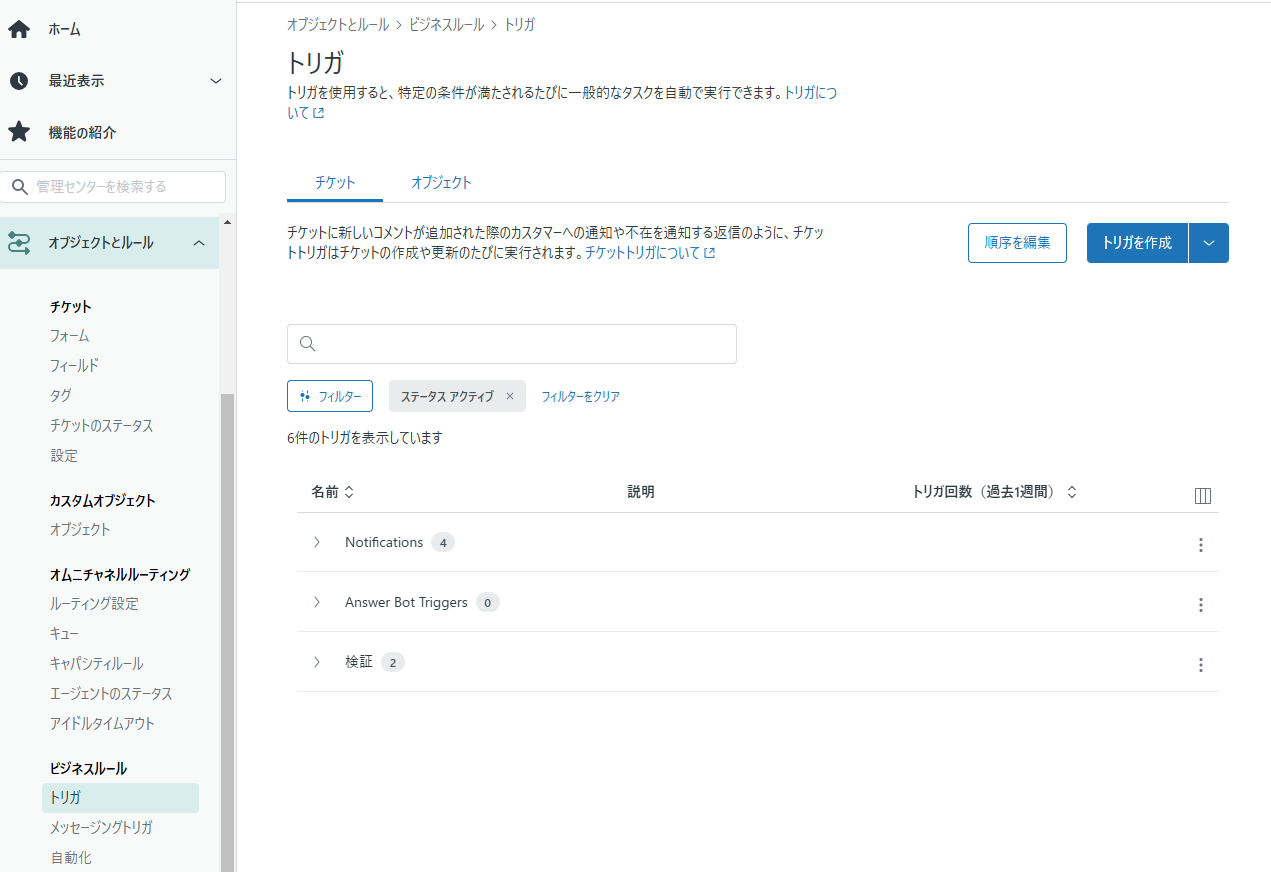This screenshot has width=1271, height=872.
Task: Select チケットのステータス in the sidebar
Action: [102, 426]
